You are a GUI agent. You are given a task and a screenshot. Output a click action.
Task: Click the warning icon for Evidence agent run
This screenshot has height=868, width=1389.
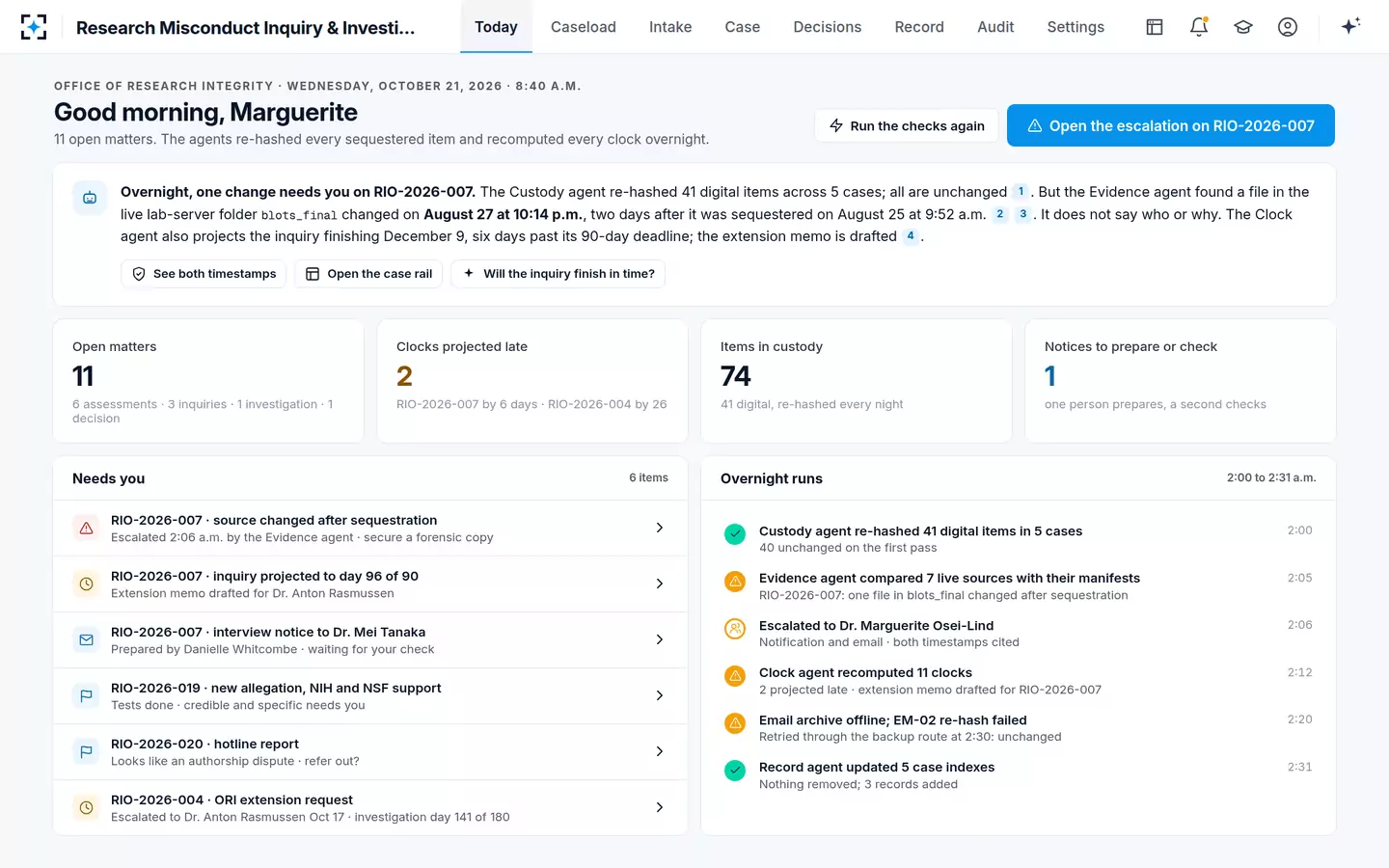(x=735, y=582)
